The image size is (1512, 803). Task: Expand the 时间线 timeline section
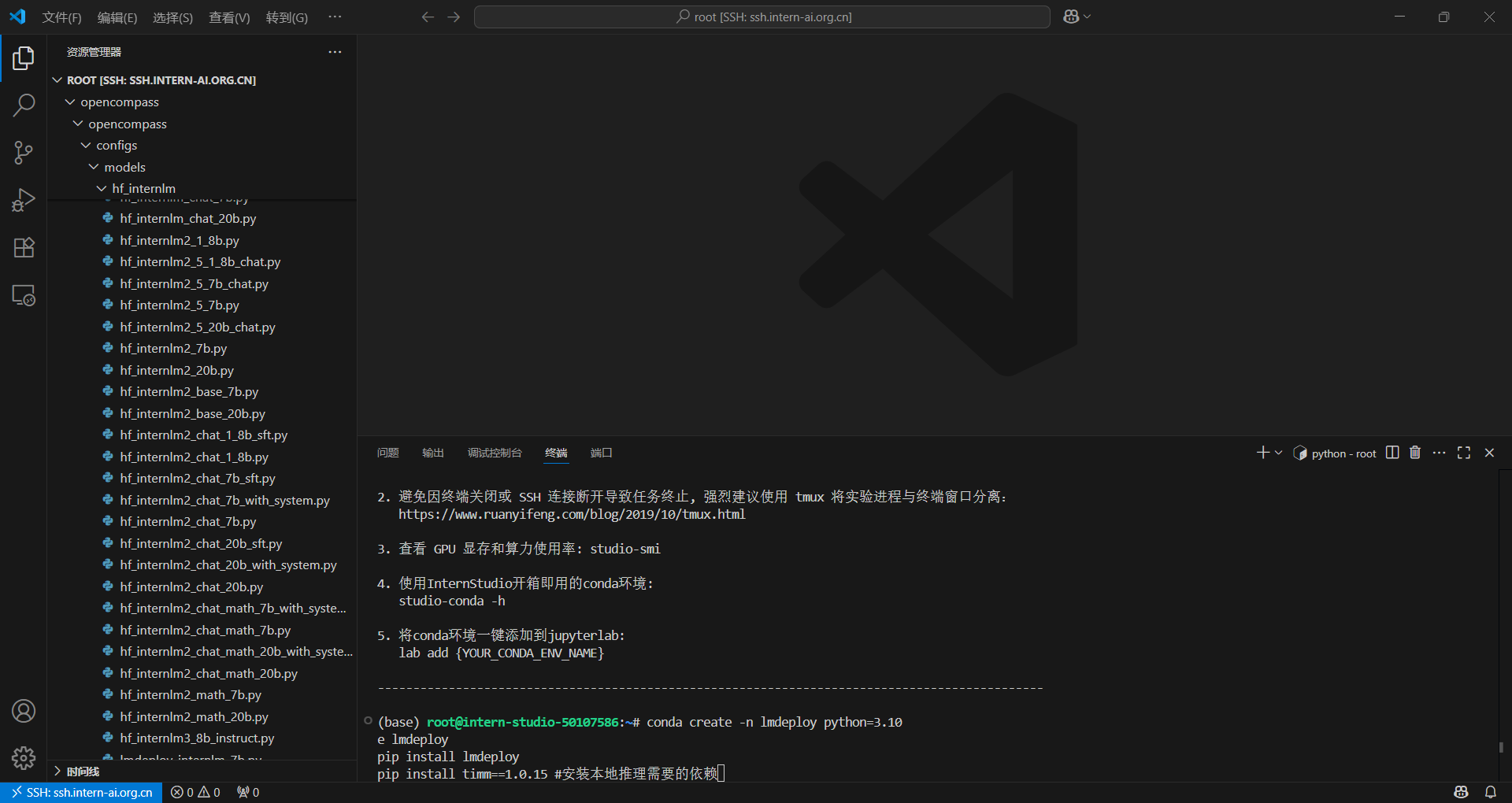pyautogui.click(x=83, y=772)
